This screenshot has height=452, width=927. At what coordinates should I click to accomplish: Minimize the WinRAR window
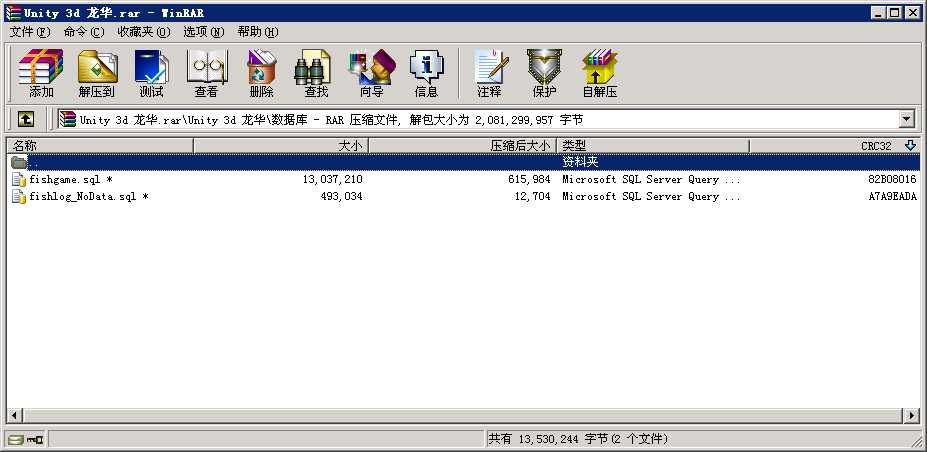tap(879, 12)
